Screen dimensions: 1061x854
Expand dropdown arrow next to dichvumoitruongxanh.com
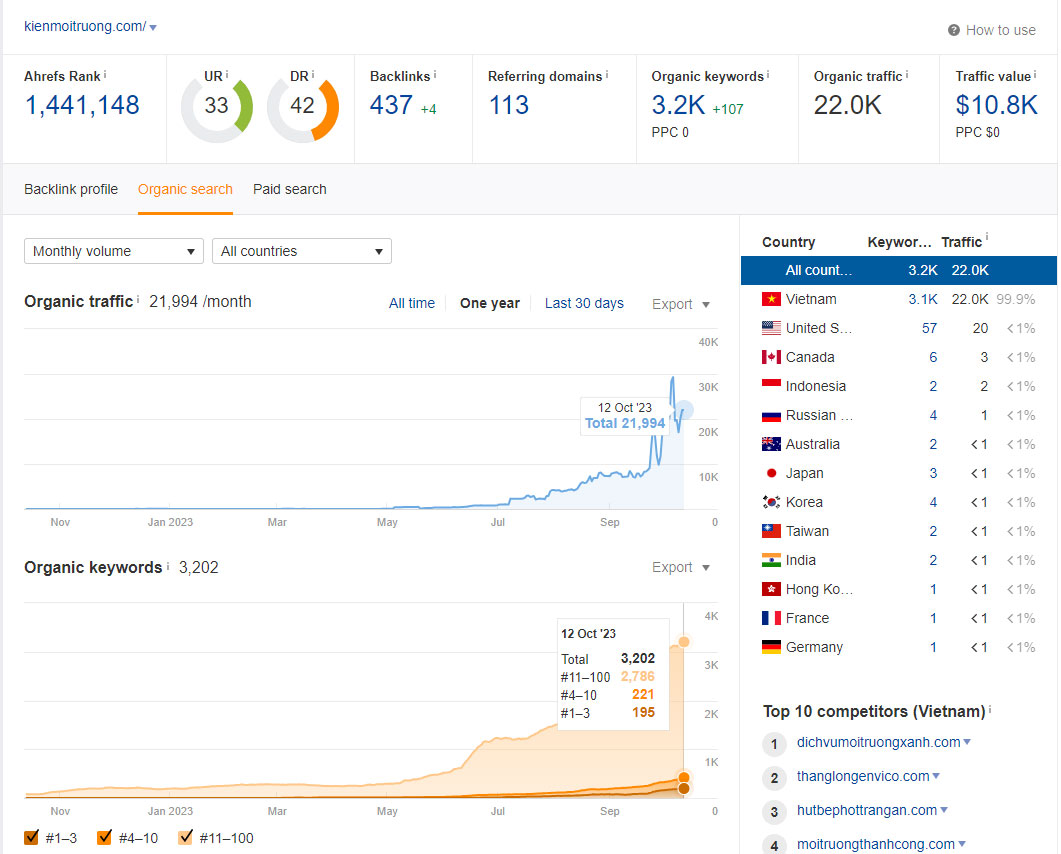point(968,742)
